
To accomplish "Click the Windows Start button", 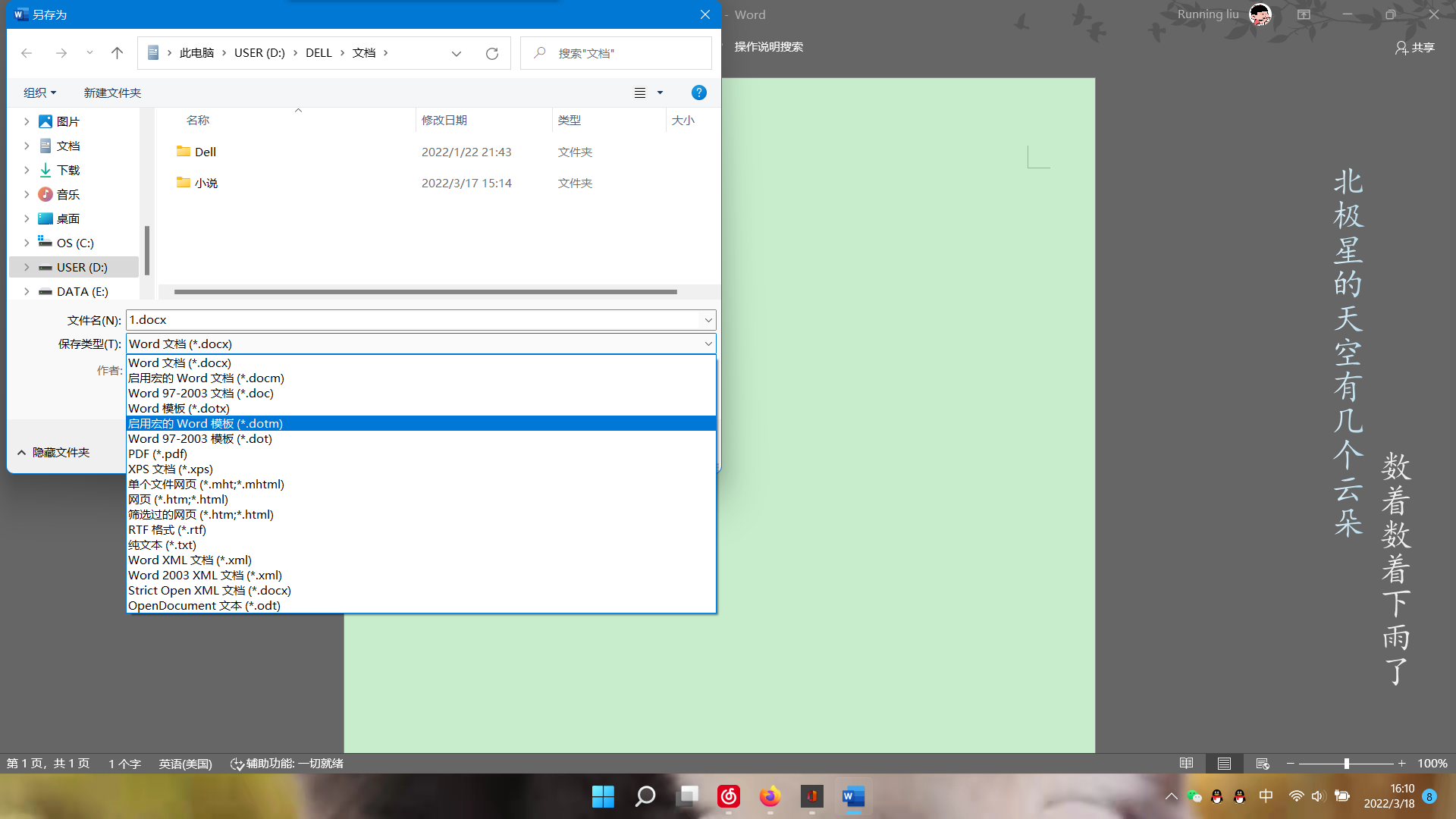I will tap(603, 796).
